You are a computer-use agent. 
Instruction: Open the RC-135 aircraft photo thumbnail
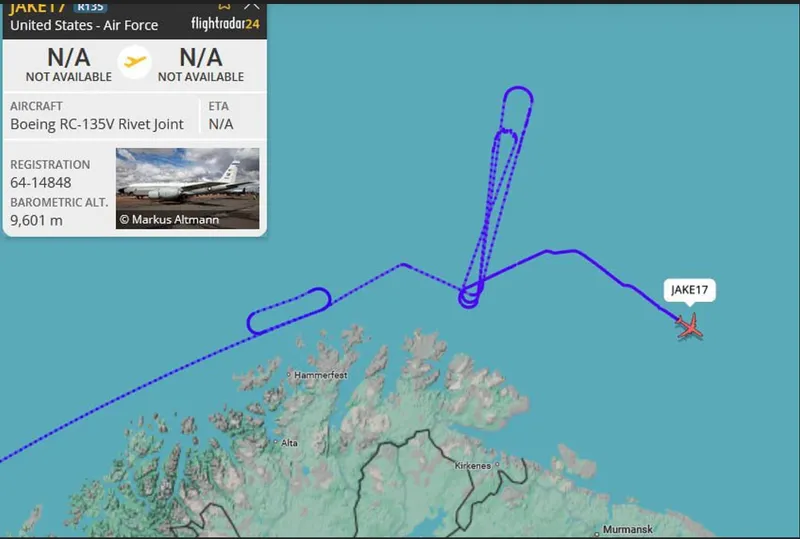pyautogui.click(x=187, y=188)
